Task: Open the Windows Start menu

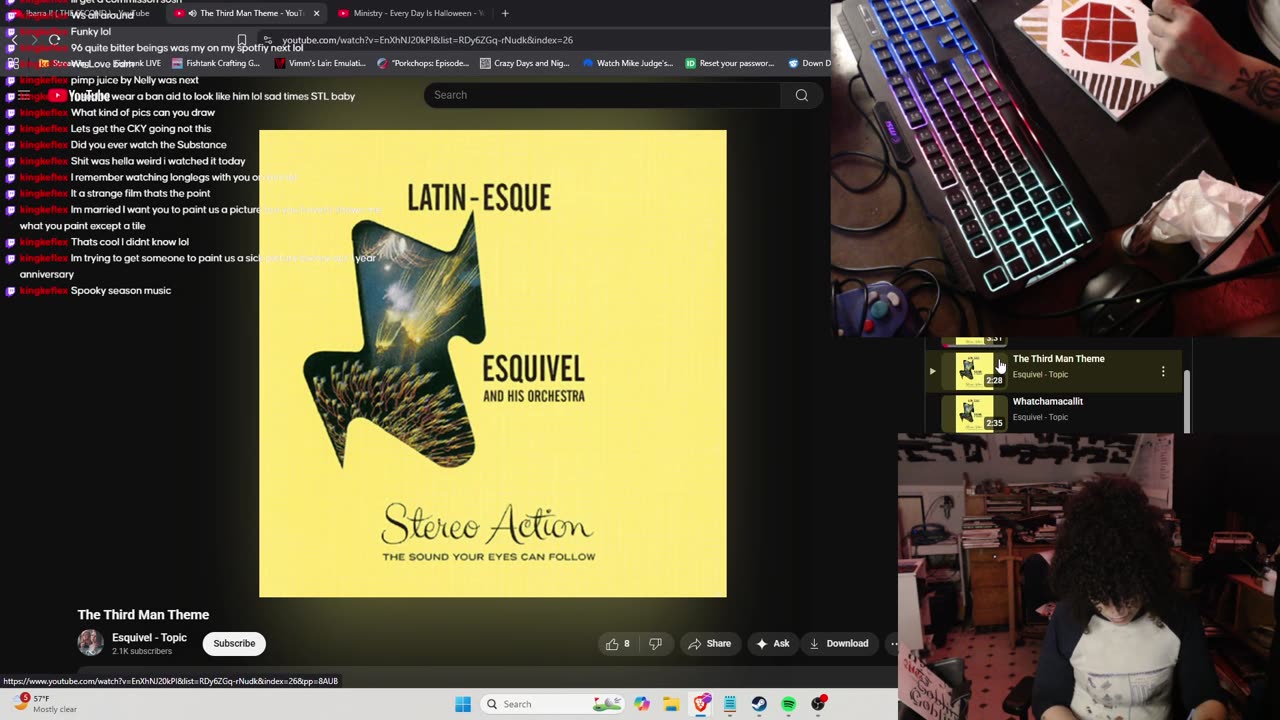Action: coord(463,704)
